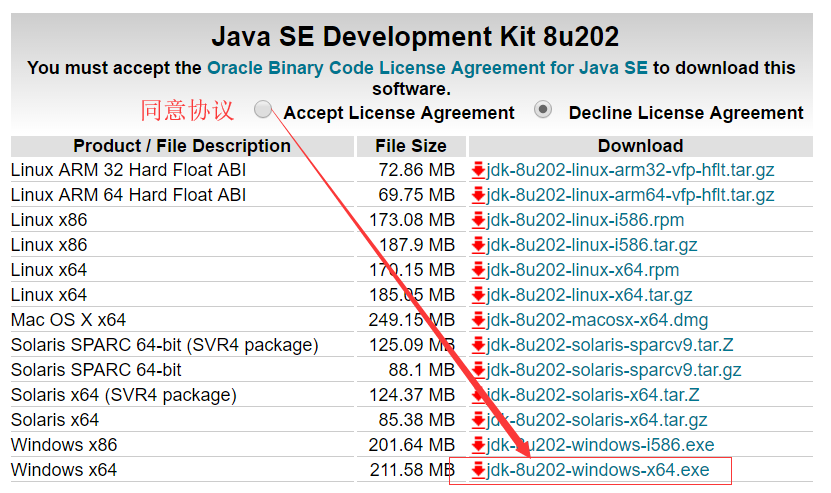This screenshot has height=493, width=831.
Task: Click Solaris x64 (SVR4 package) text
Action: (123, 395)
